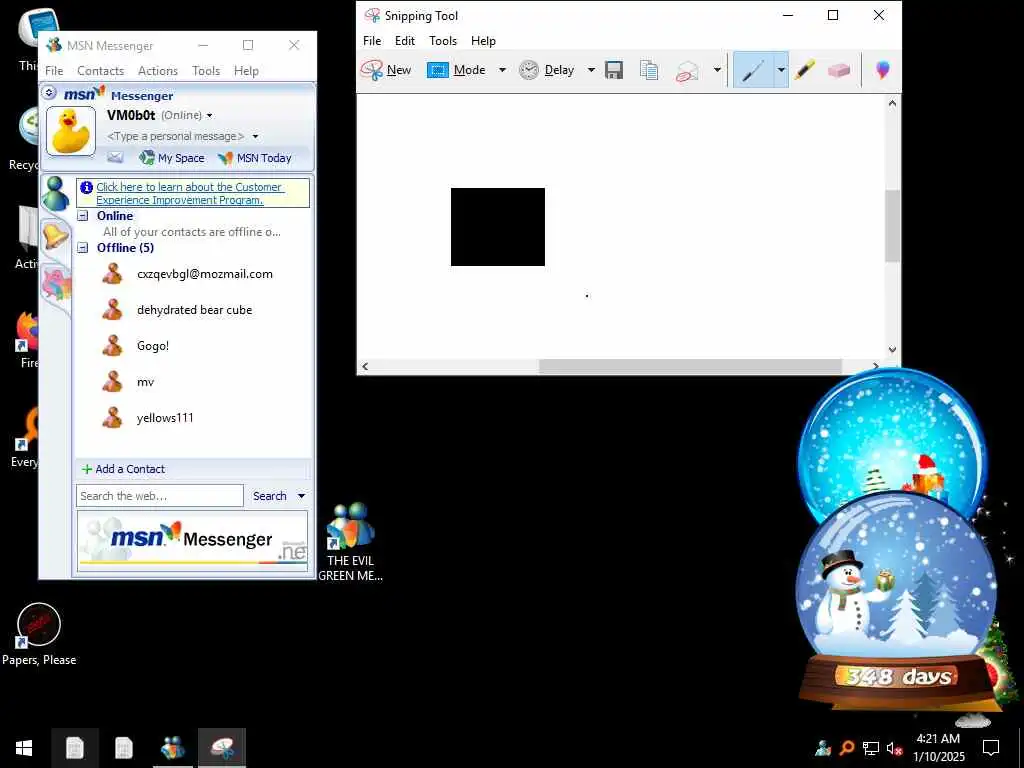Screen dimensions: 1024x768
Task: Click the Customer Experience Improvement Program link
Action: click(x=189, y=193)
